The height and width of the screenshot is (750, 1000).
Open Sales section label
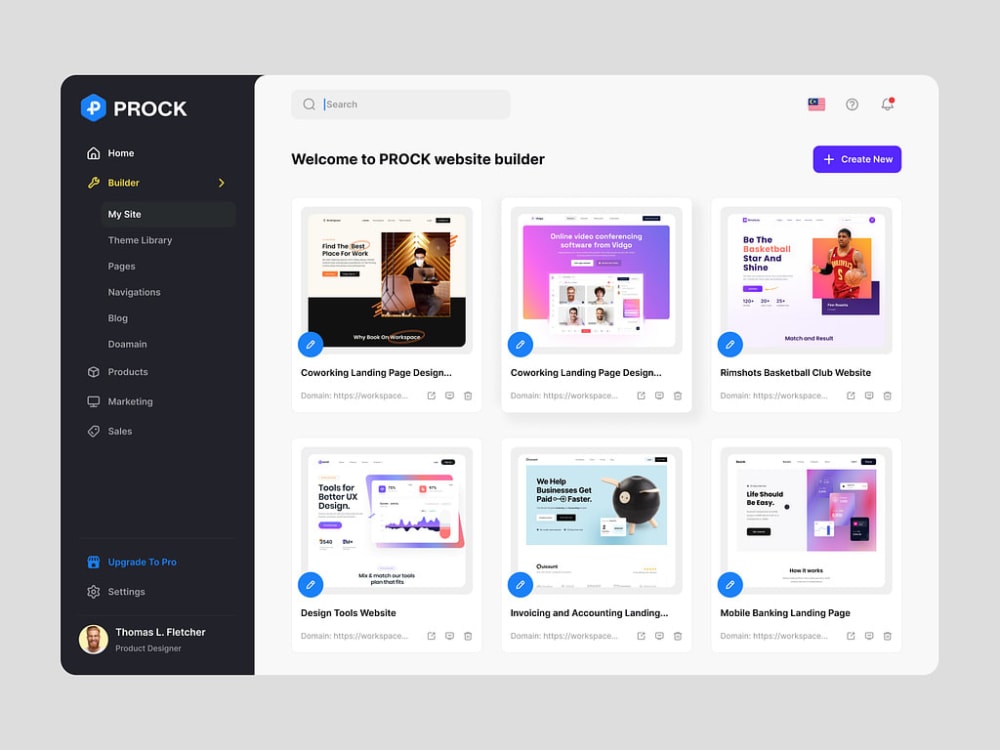tap(120, 432)
